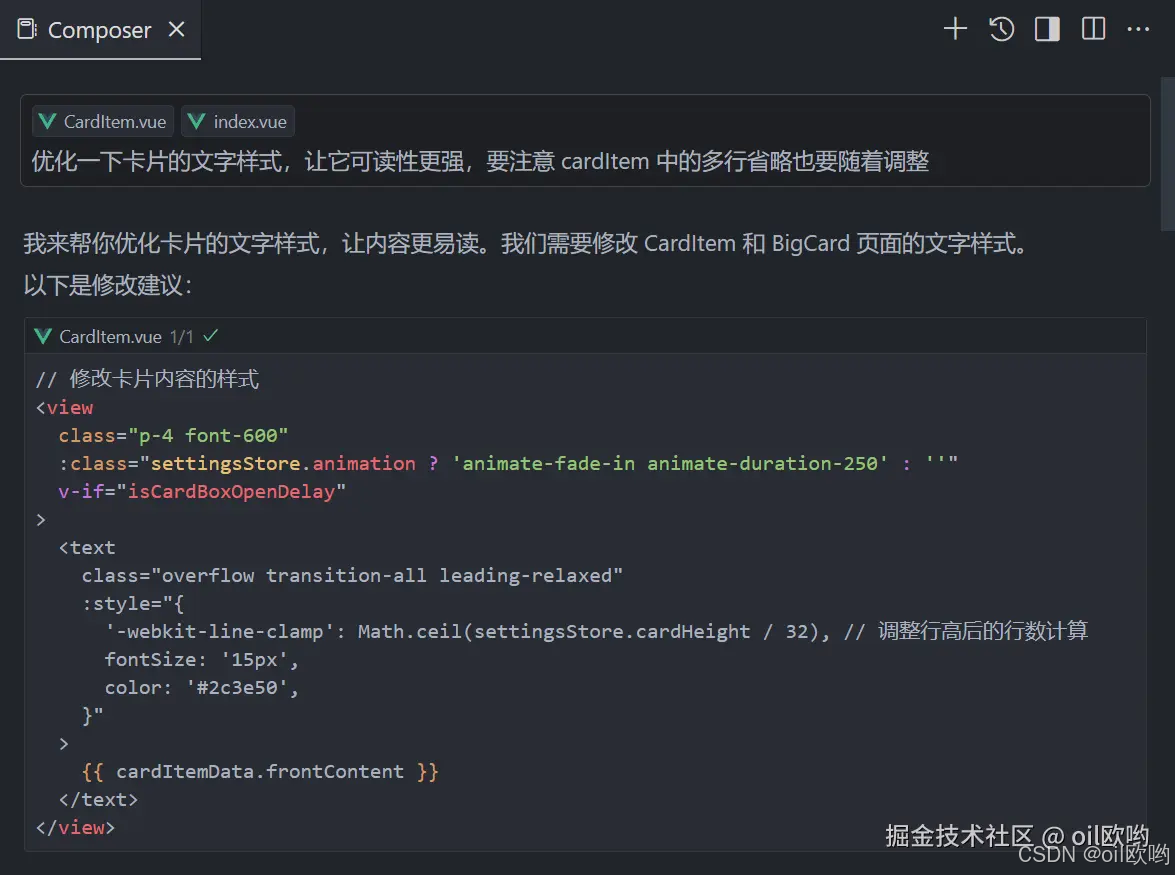The height and width of the screenshot is (875, 1175).
Task: Click the v-if="isCardBoxOpenDelay" line
Action: (x=202, y=491)
